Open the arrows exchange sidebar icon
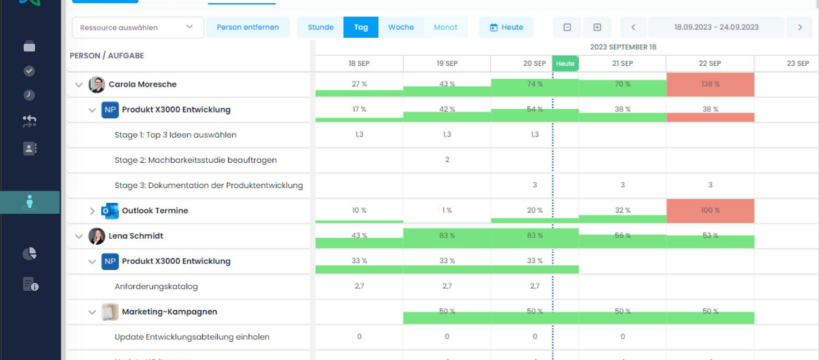This screenshot has width=820, height=360. point(29,121)
